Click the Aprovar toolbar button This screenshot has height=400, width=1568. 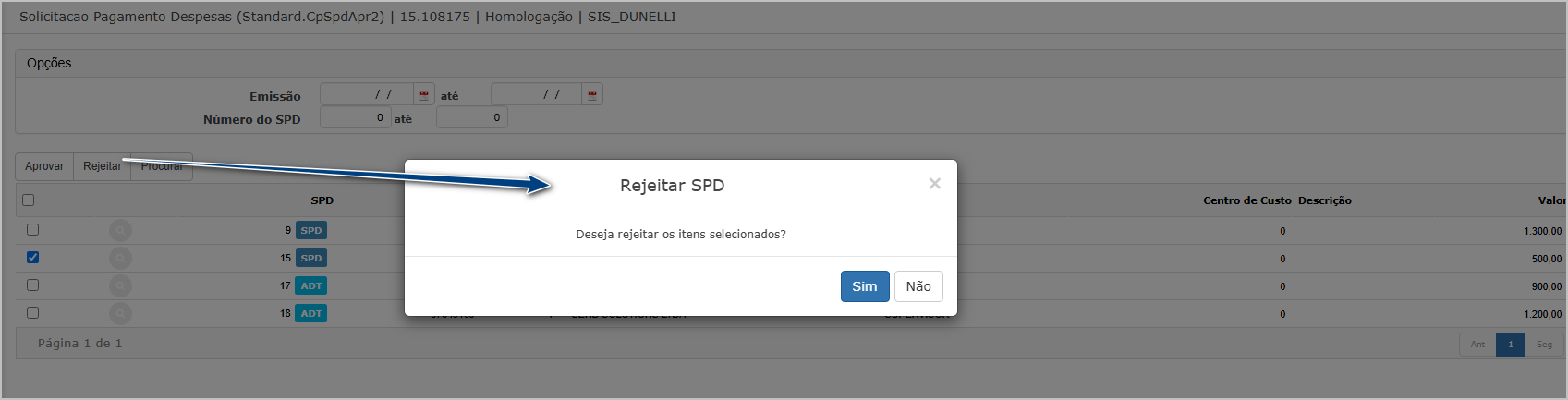pyautogui.click(x=44, y=166)
